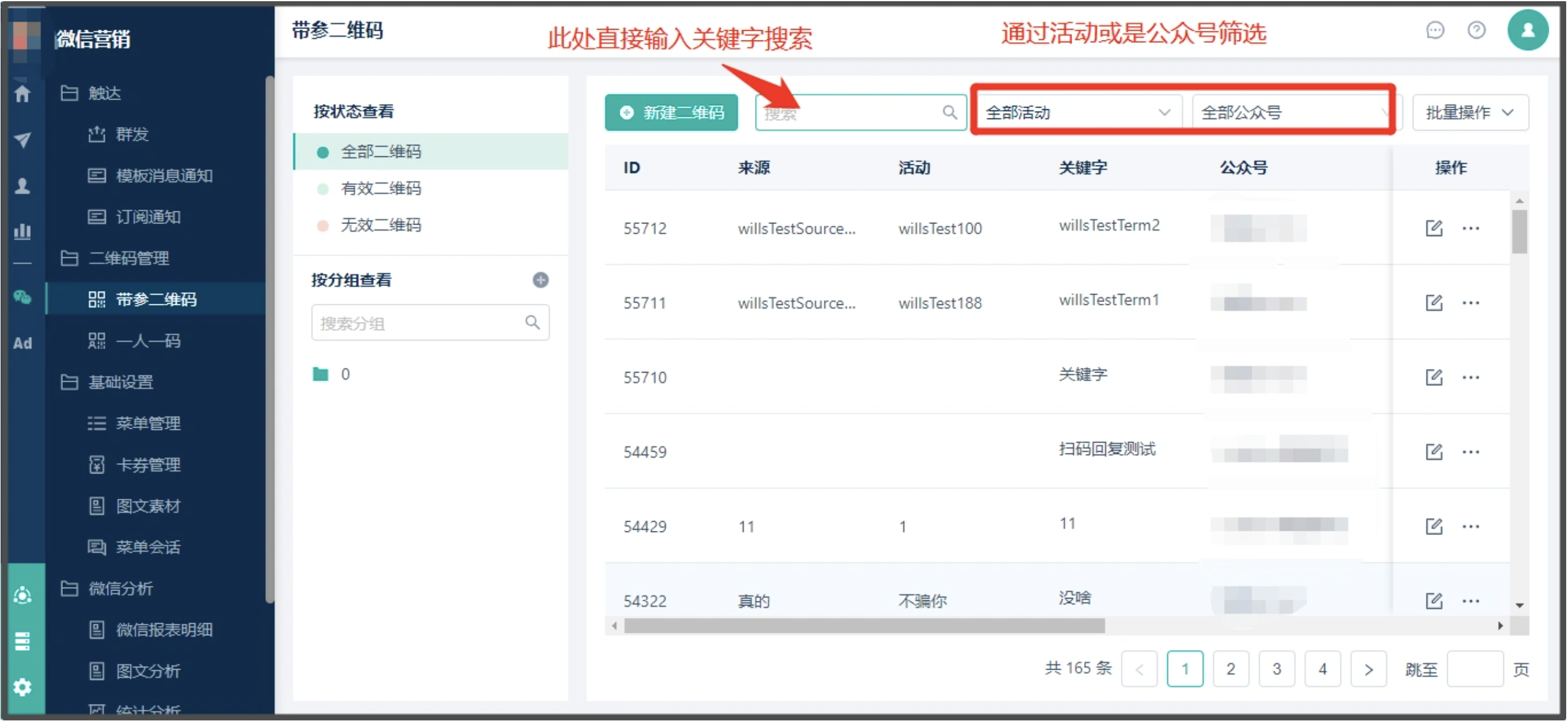Viewport: 1568px width, 721px height.
Task: Open the settings gear at rail bottom
Action: tap(22, 688)
